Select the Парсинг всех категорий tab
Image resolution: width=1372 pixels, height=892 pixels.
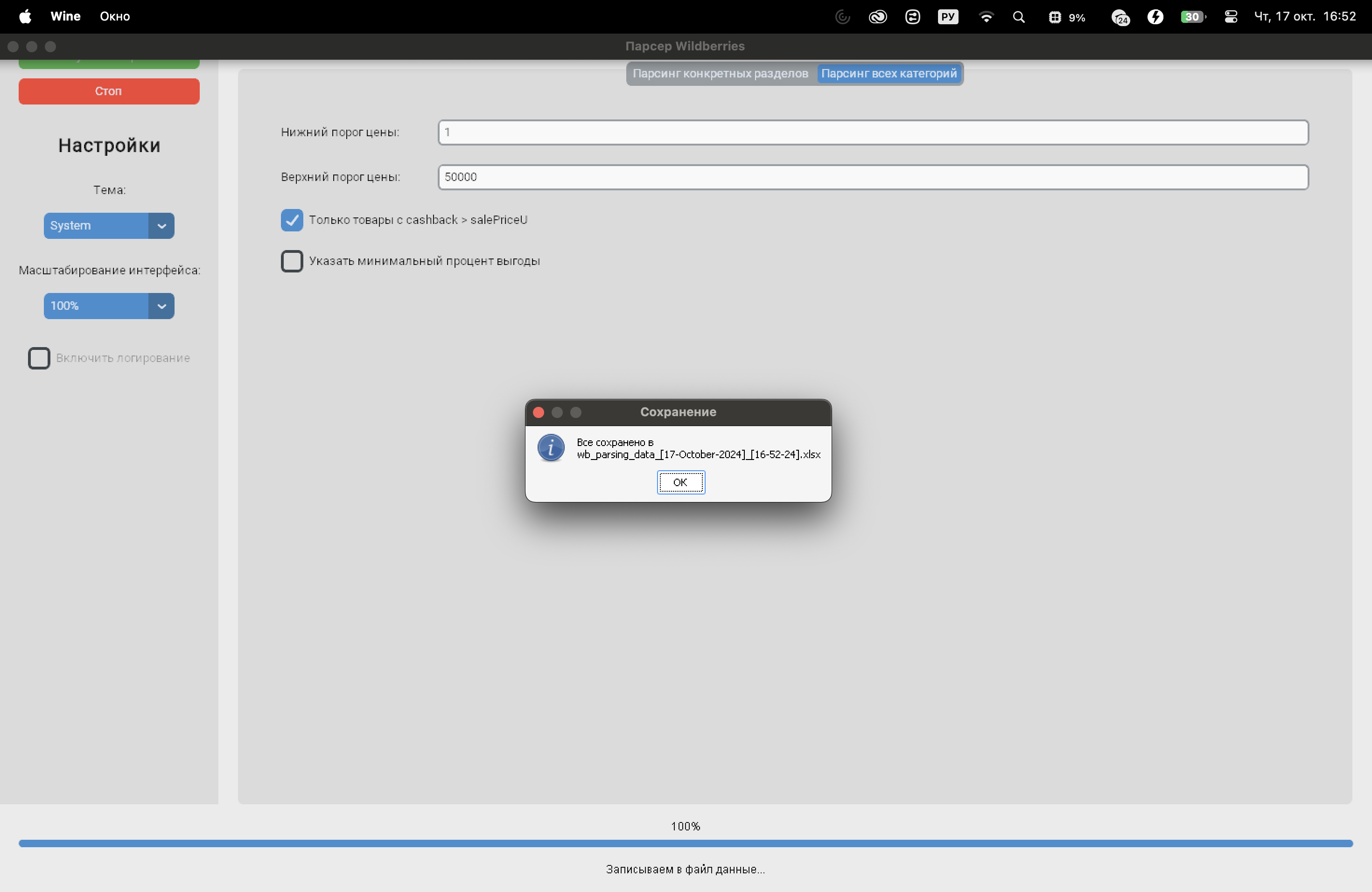889,73
